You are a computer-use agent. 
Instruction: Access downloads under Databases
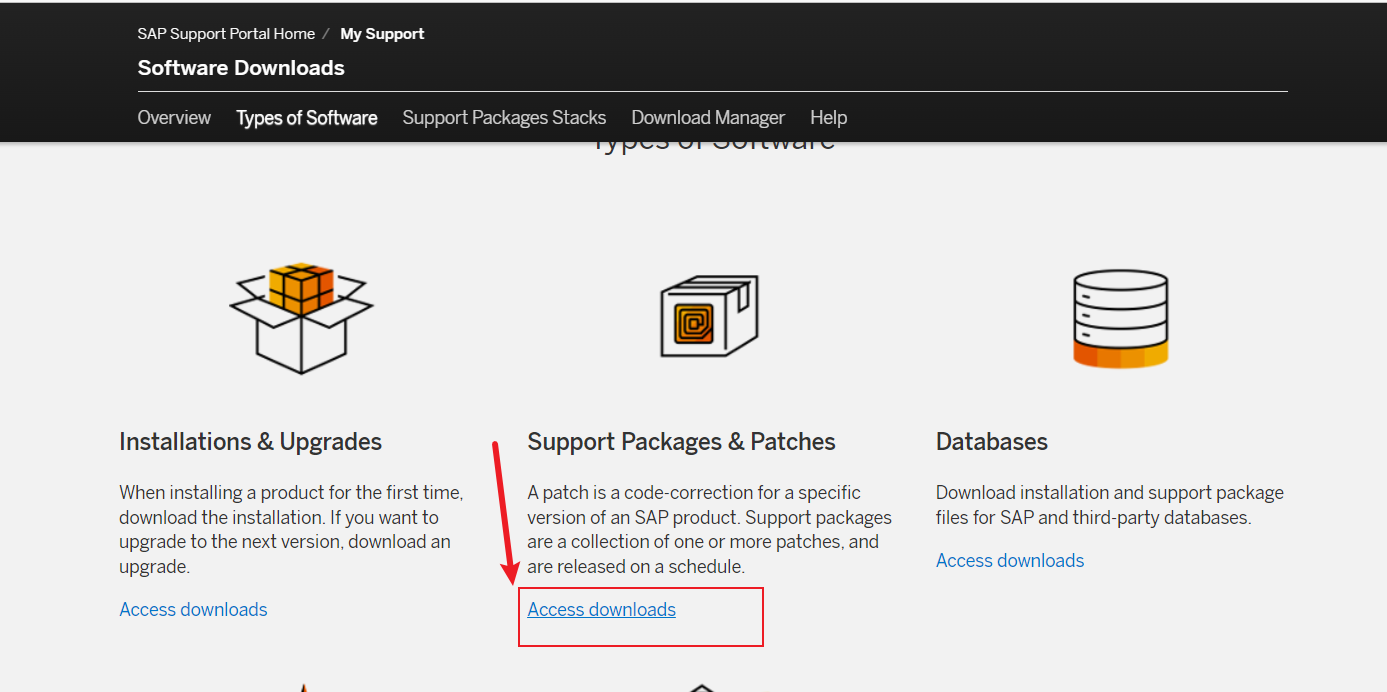pyautogui.click(x=1010, y=560)
